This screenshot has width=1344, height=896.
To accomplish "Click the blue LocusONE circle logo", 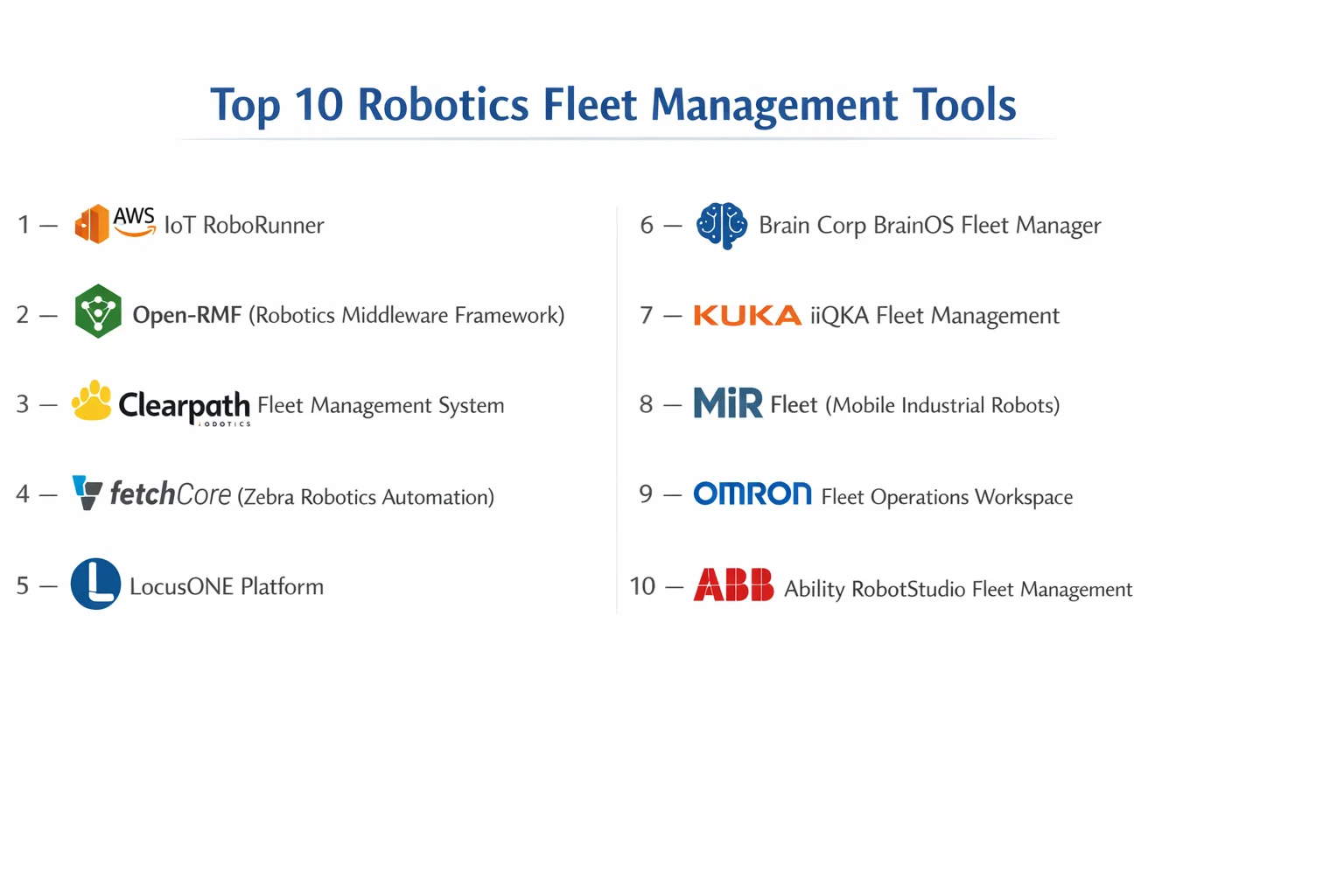I will (x=95, y=584).
